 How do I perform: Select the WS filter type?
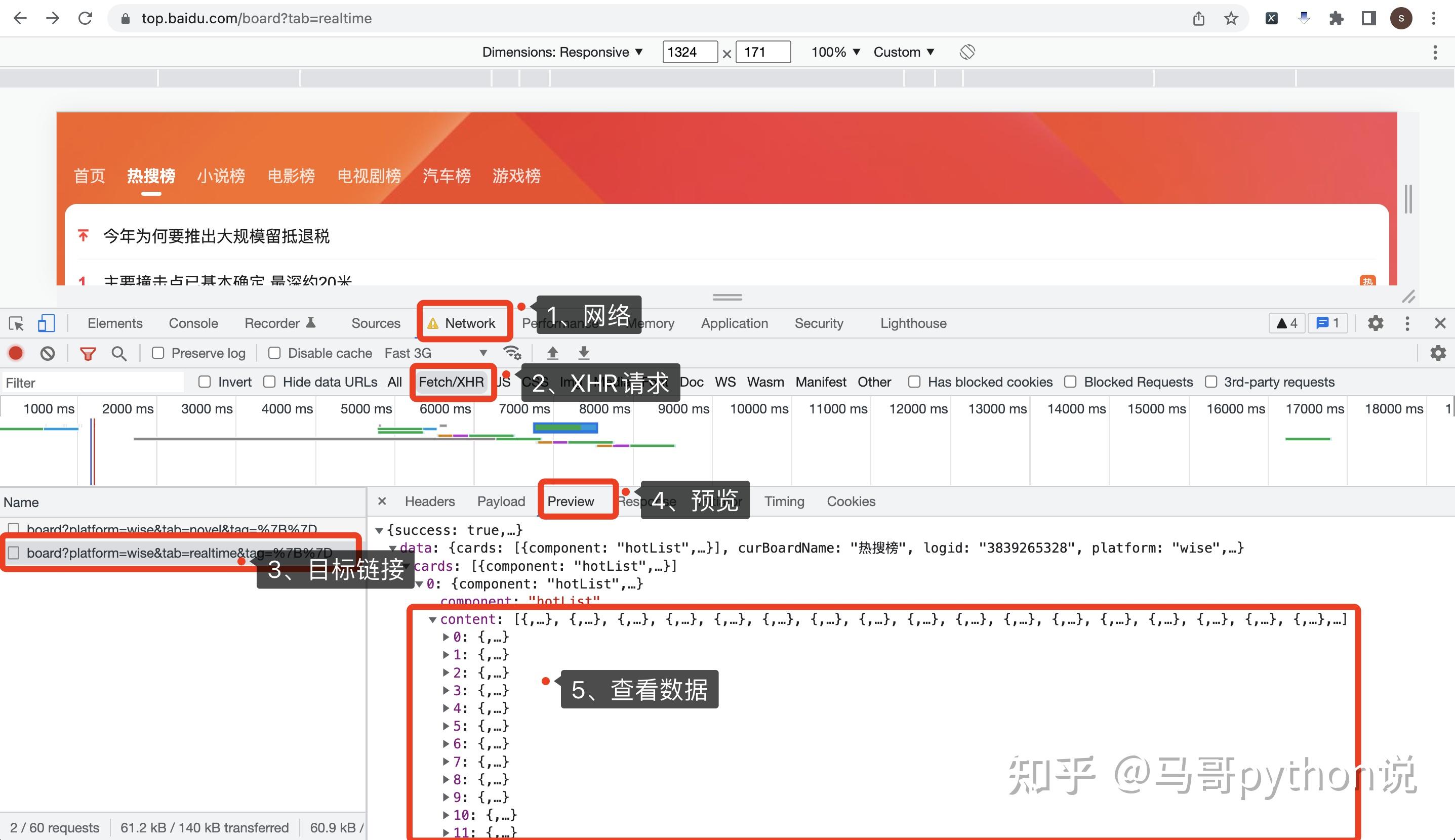pyautogui.click(x=725, y=382)
